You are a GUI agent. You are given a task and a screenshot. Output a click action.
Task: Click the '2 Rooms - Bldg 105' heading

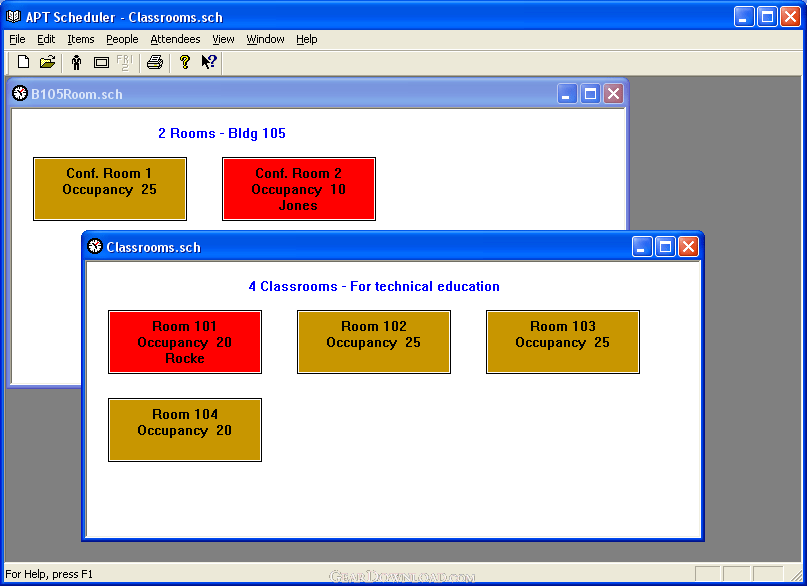coord(222,133)
